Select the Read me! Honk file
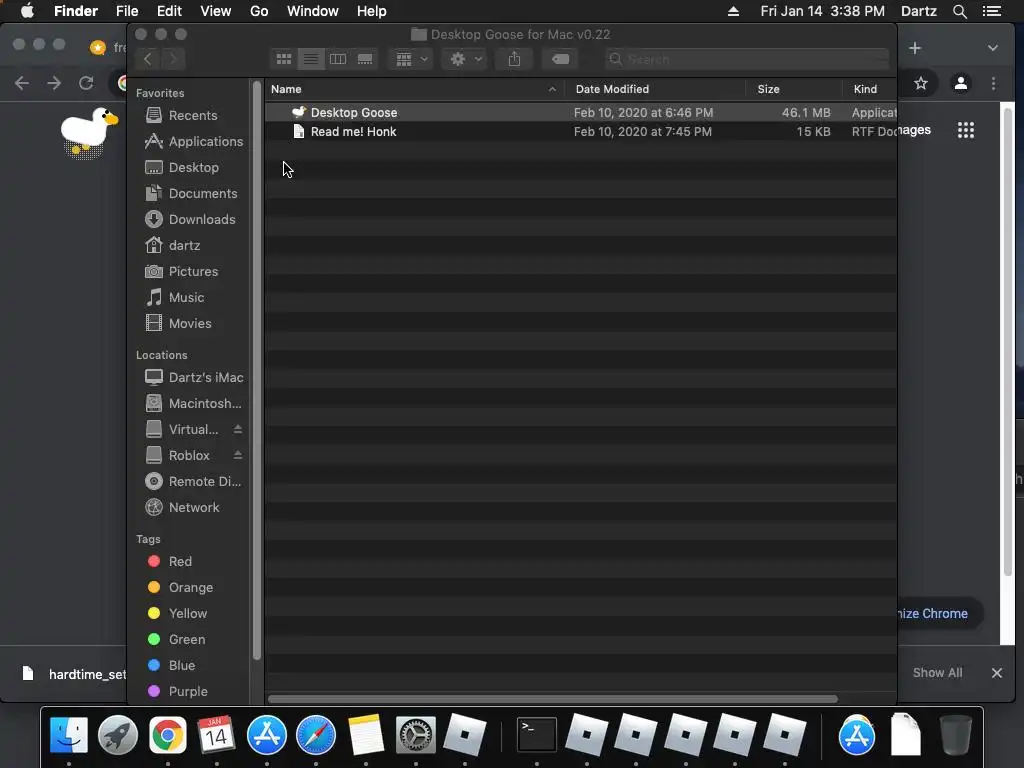 [x=581, y=132]
